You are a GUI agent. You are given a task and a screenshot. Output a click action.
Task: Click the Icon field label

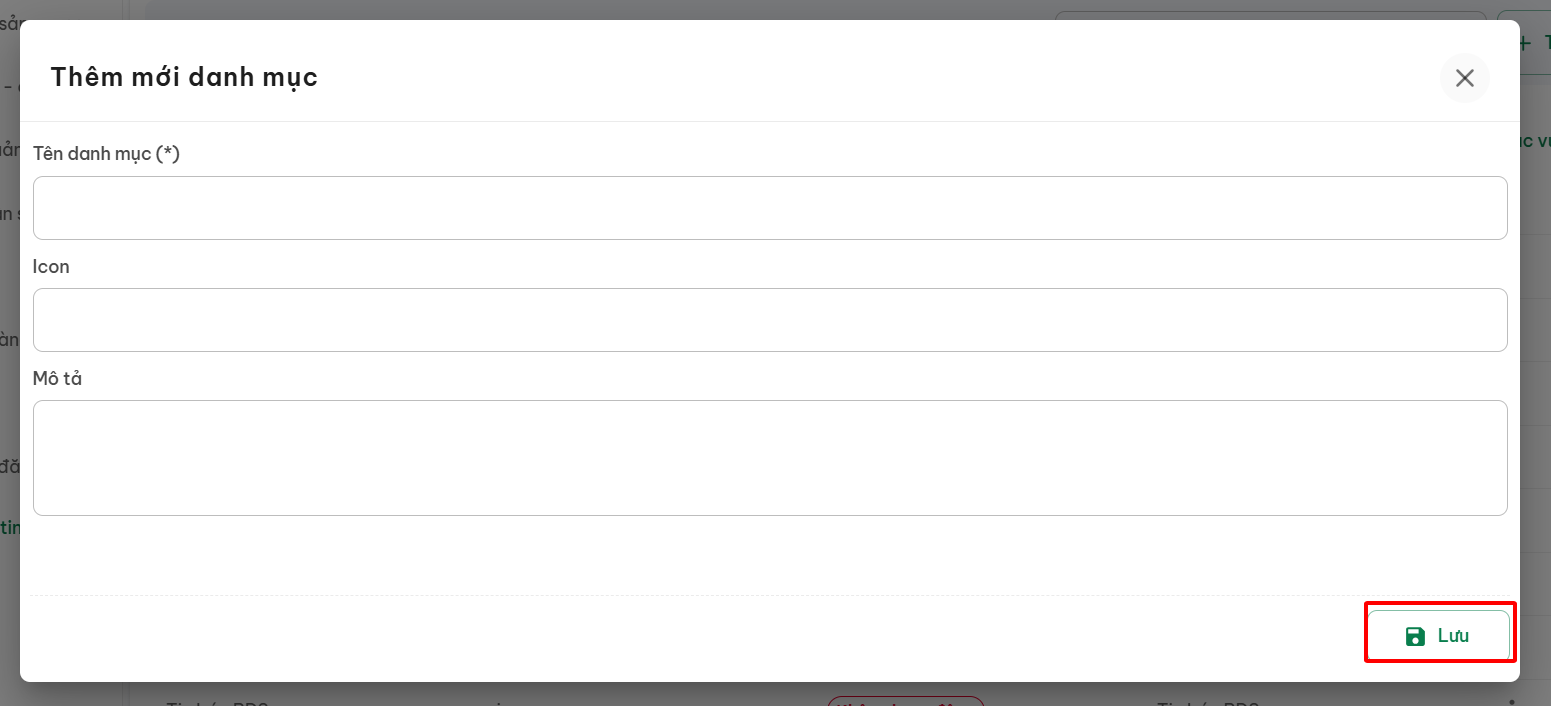(x=51, y=267)
